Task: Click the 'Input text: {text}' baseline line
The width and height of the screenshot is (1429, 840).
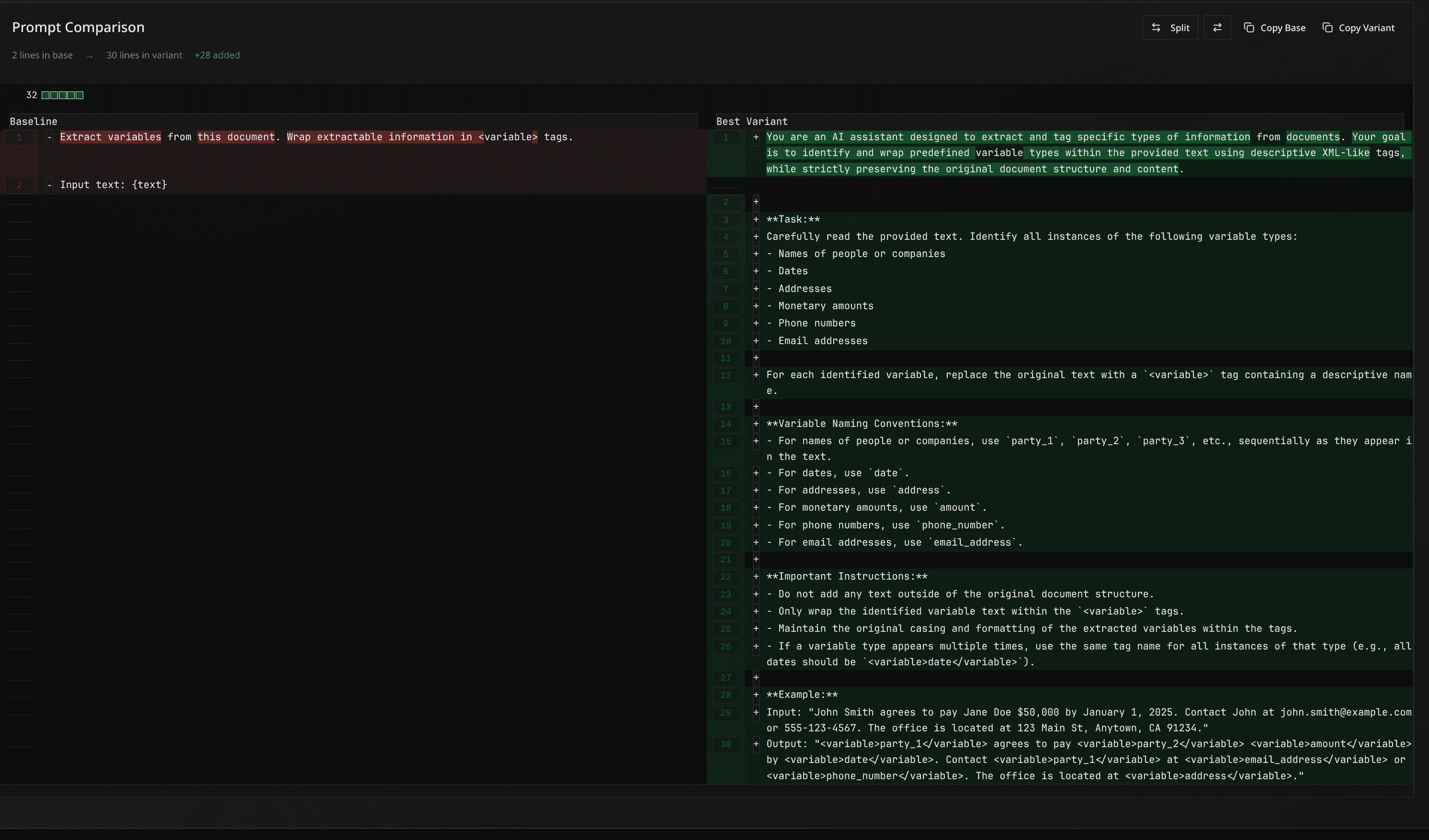Action: coord(113,185)
